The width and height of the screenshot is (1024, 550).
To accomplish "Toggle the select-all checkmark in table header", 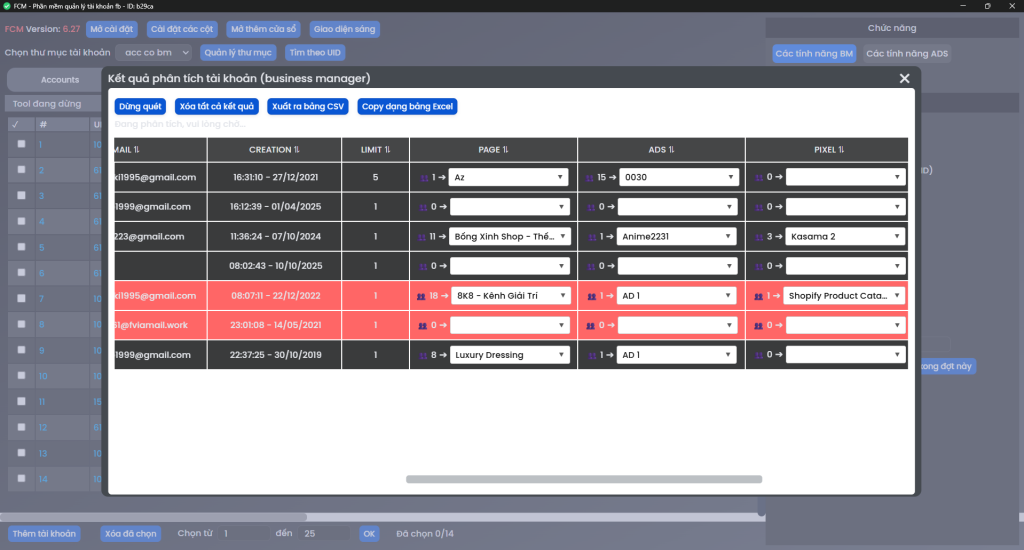I will tap(14, 124).
